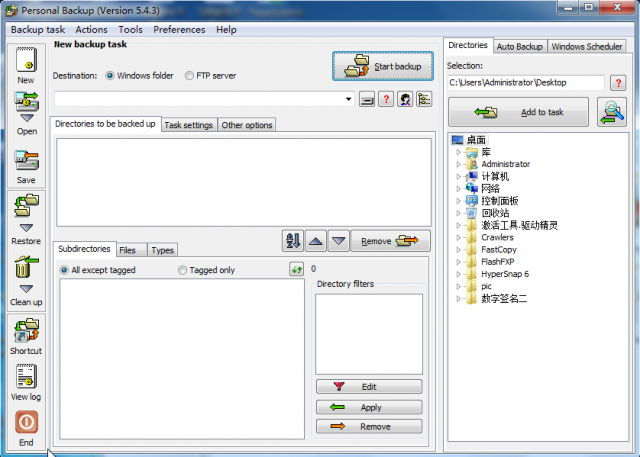Select FTP server as destination

(189, 76)
